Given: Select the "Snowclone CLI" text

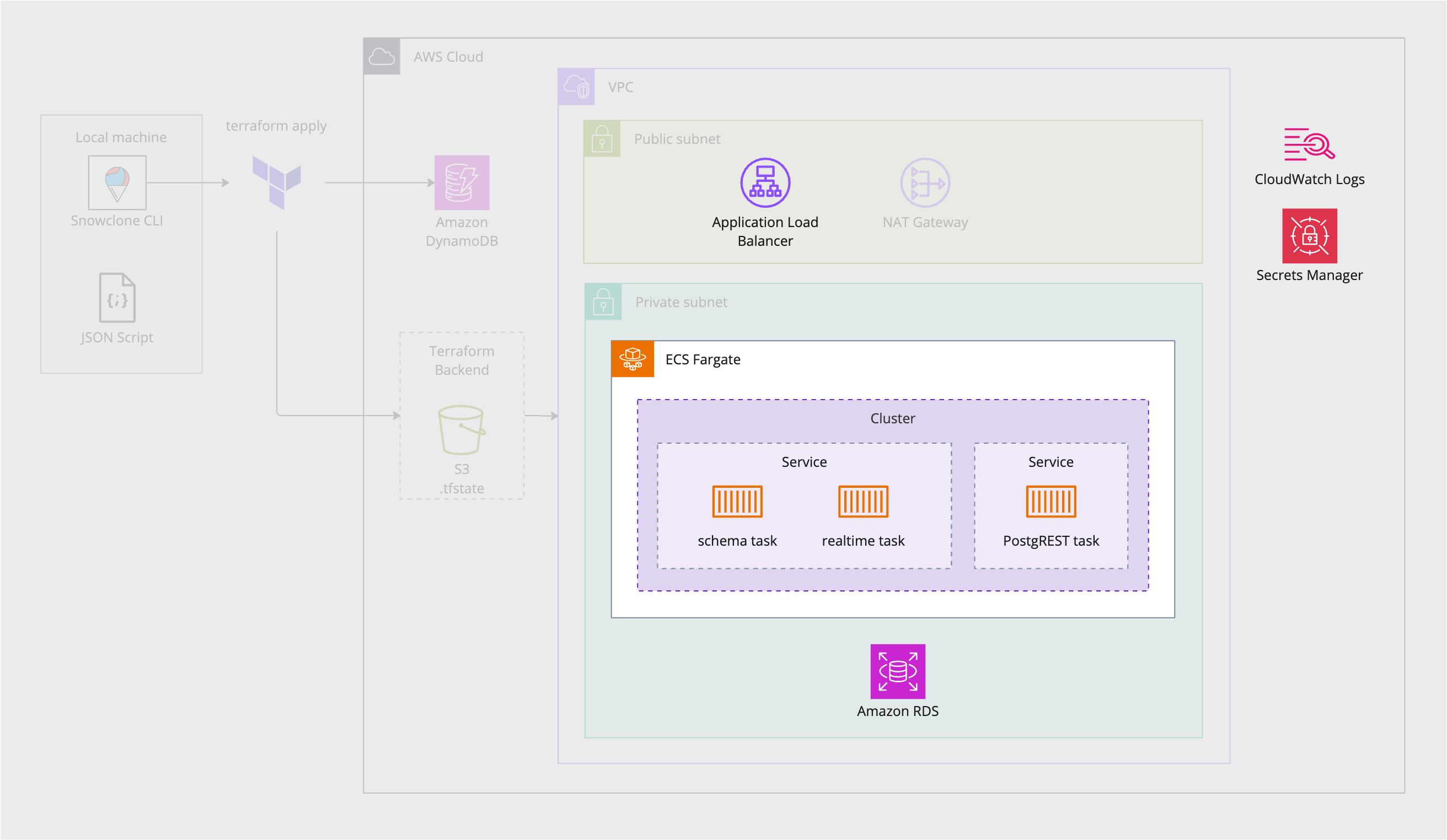Looking at the screenshot, I should coord(116,220).
